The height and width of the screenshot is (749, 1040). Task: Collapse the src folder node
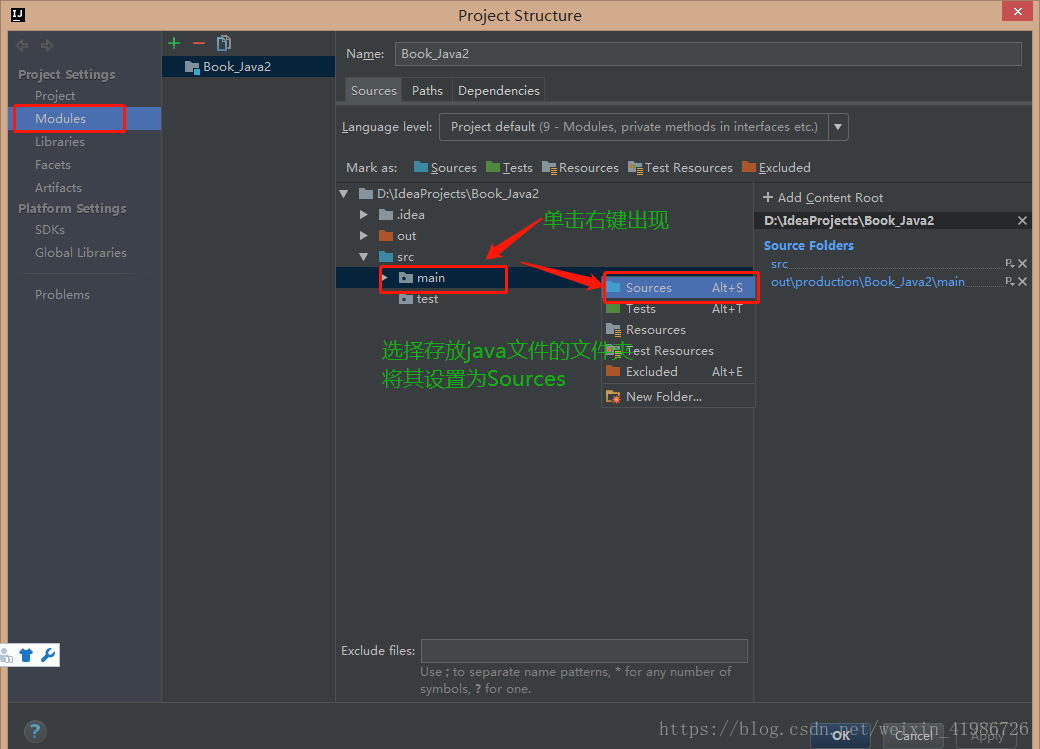click(364, 256)
